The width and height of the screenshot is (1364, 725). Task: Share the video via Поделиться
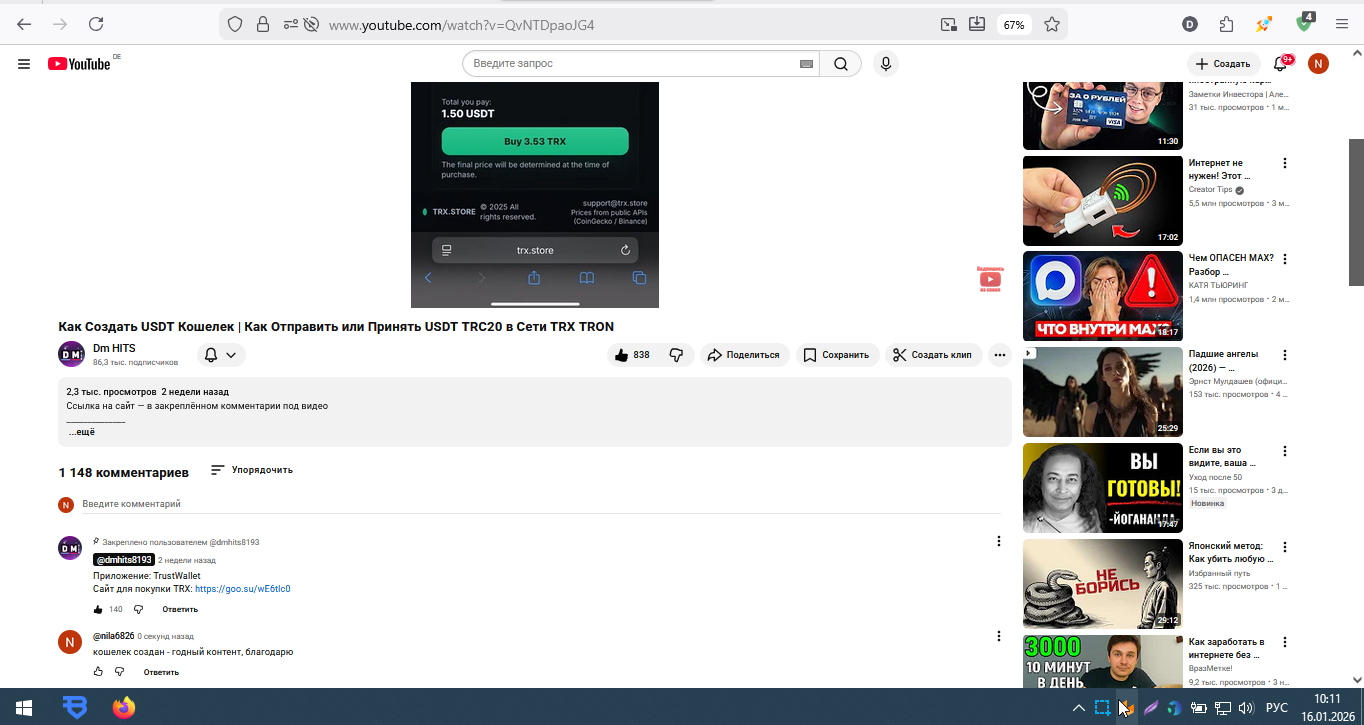pyautogui.click(x=745, y=355)
